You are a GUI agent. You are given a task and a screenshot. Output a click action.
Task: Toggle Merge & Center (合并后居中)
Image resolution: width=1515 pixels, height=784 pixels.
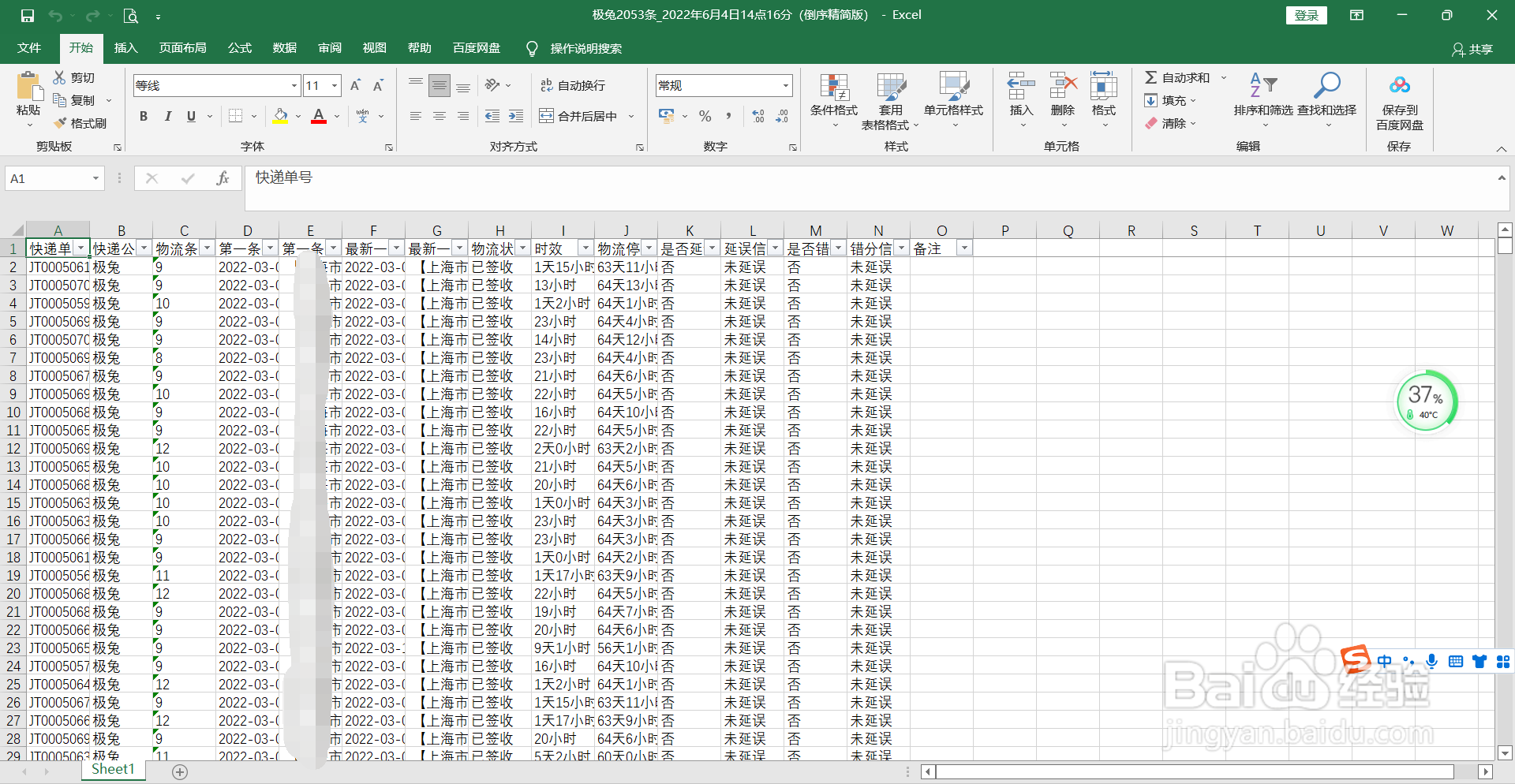point(579,116)
